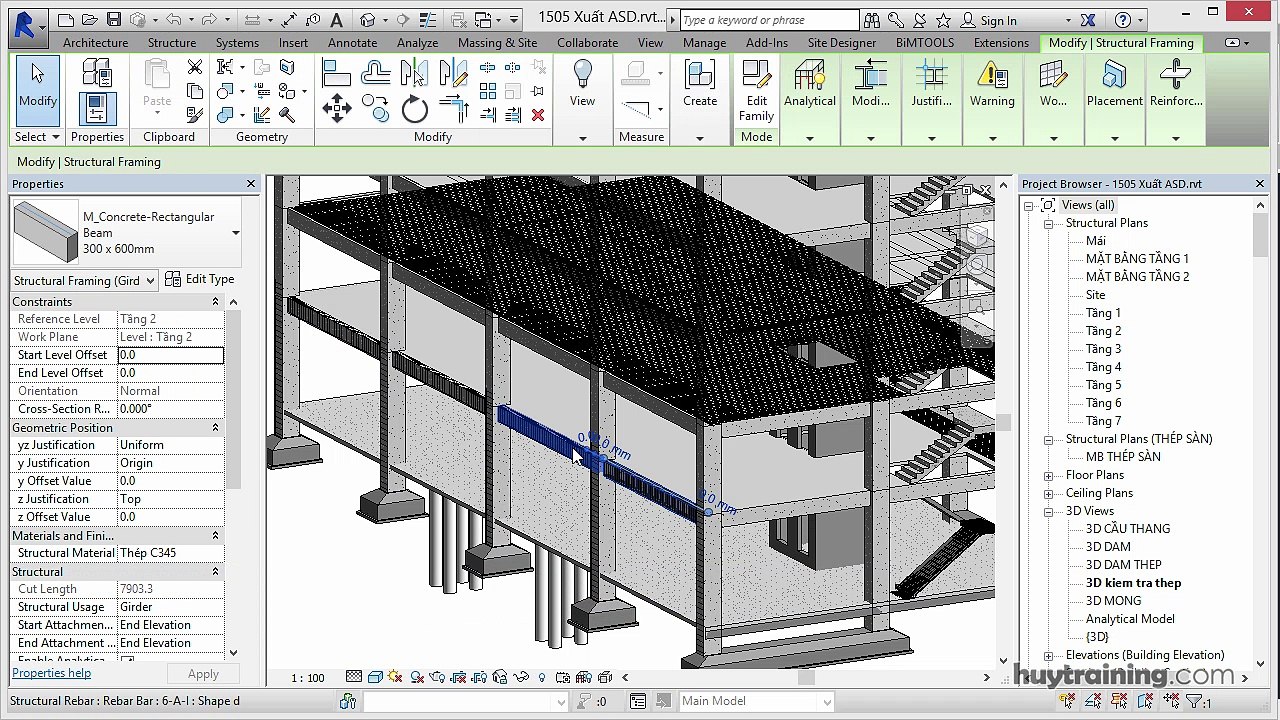Switch to Collaborate tab
This screenshot has height=720, width=1280.
coord(587,43)
